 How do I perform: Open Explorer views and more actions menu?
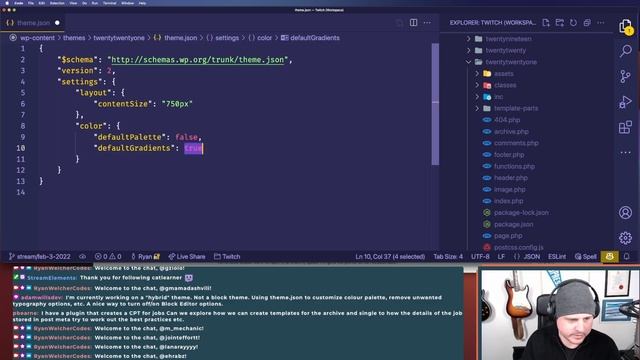[601, 23]
